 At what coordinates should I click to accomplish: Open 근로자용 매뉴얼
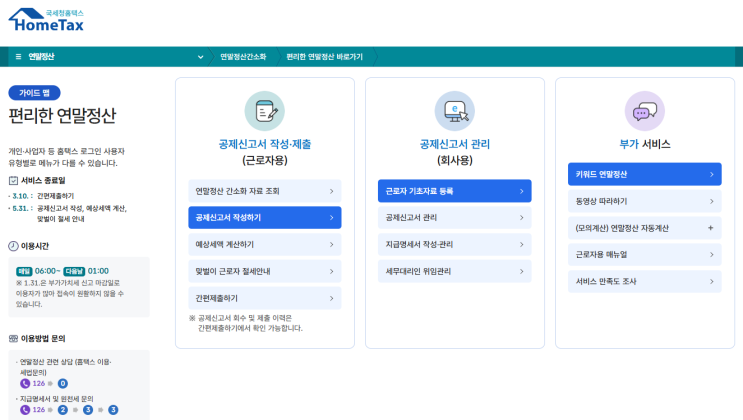[x=645, y=255]
